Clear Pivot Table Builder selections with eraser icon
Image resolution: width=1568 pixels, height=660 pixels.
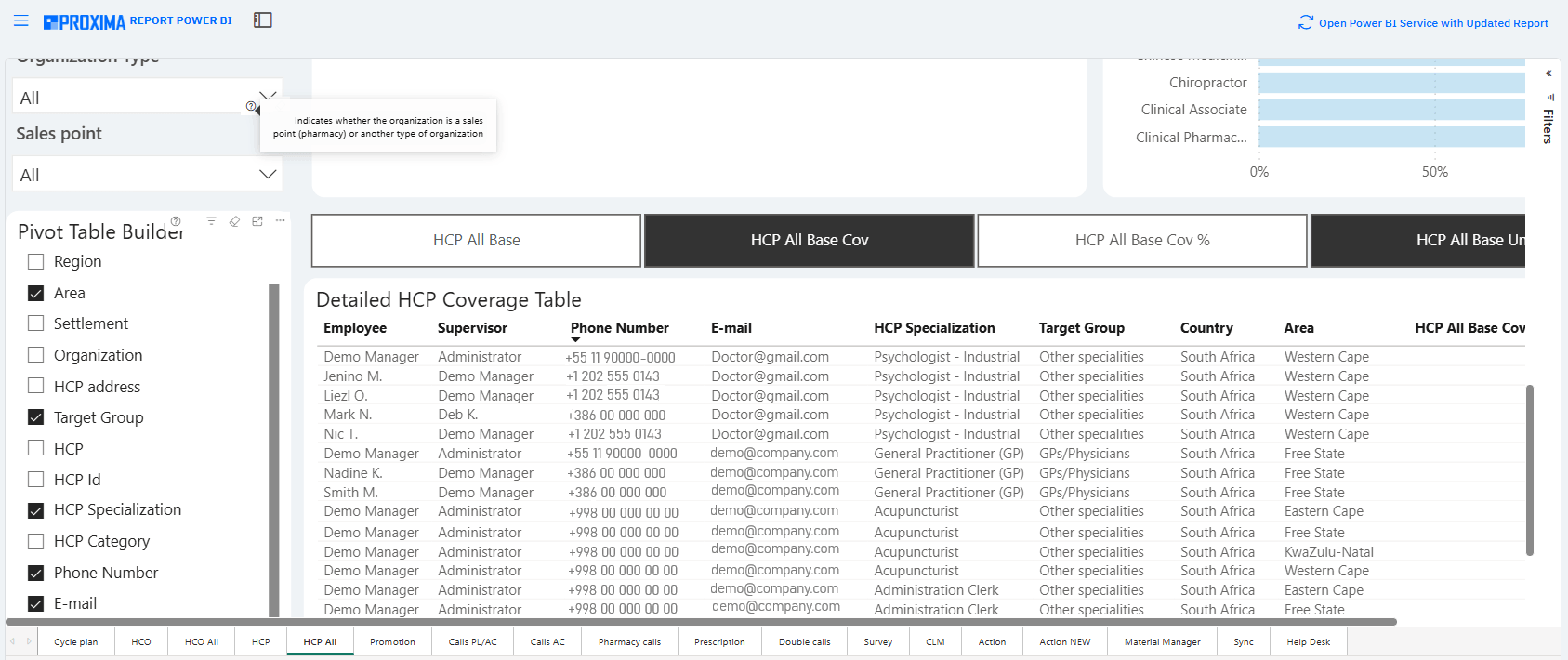click(x=234, y=221)
